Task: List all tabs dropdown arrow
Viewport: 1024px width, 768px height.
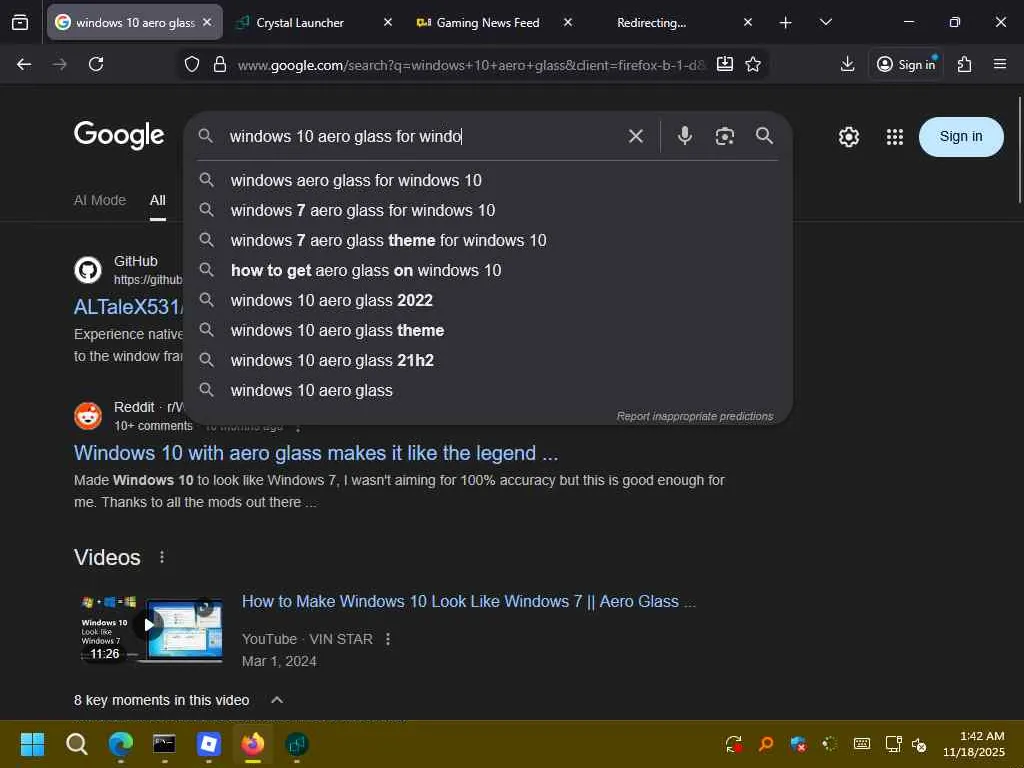Action: 825,23
